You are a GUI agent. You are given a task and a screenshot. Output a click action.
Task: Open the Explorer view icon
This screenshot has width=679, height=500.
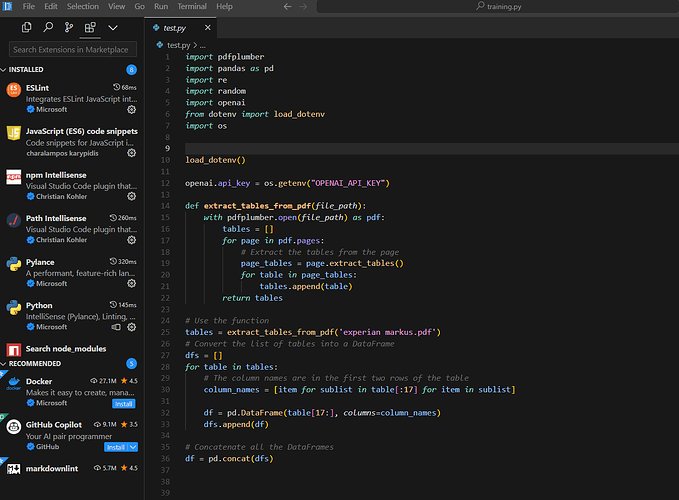[26, 28]
